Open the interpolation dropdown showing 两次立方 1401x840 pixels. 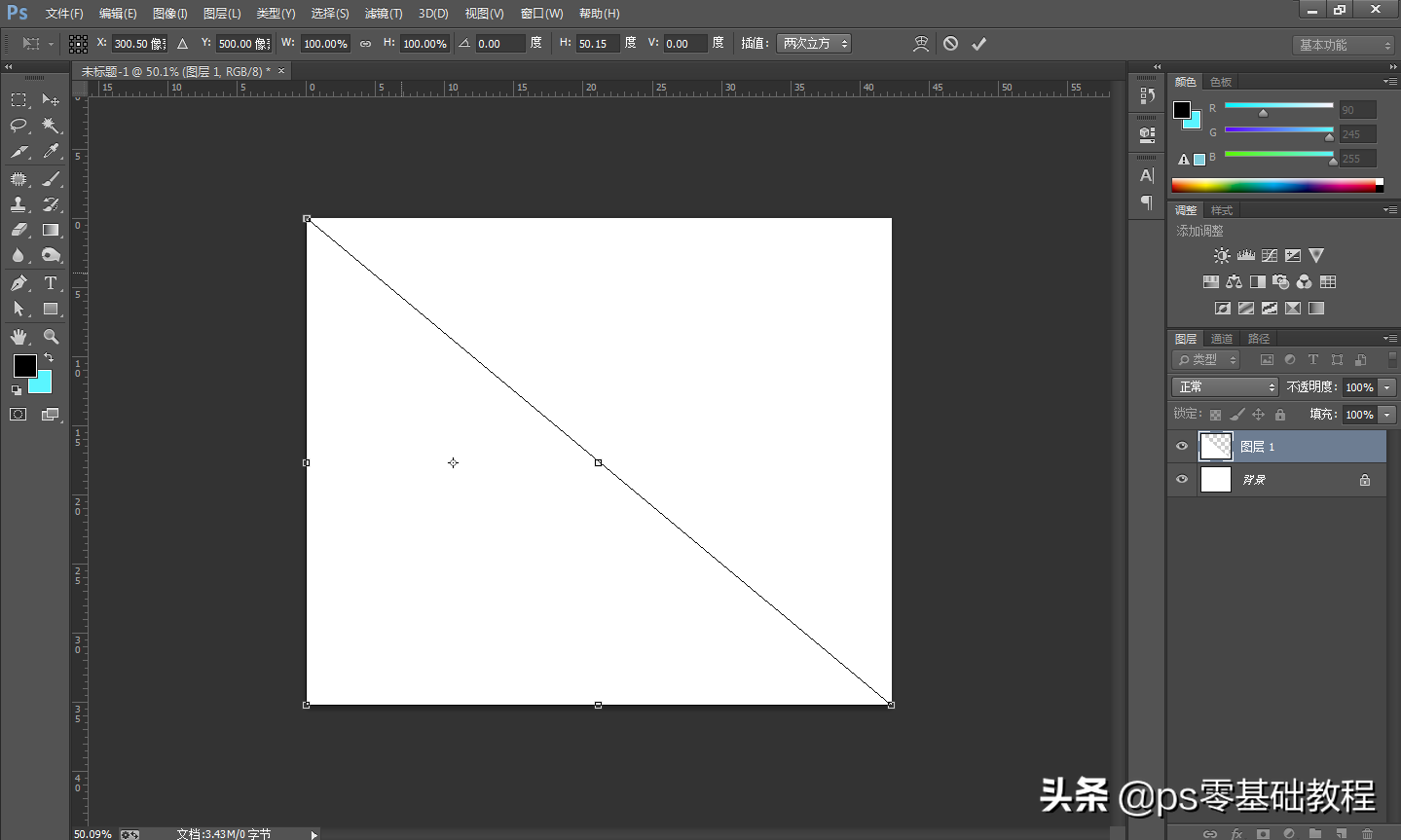coord(812,43)
